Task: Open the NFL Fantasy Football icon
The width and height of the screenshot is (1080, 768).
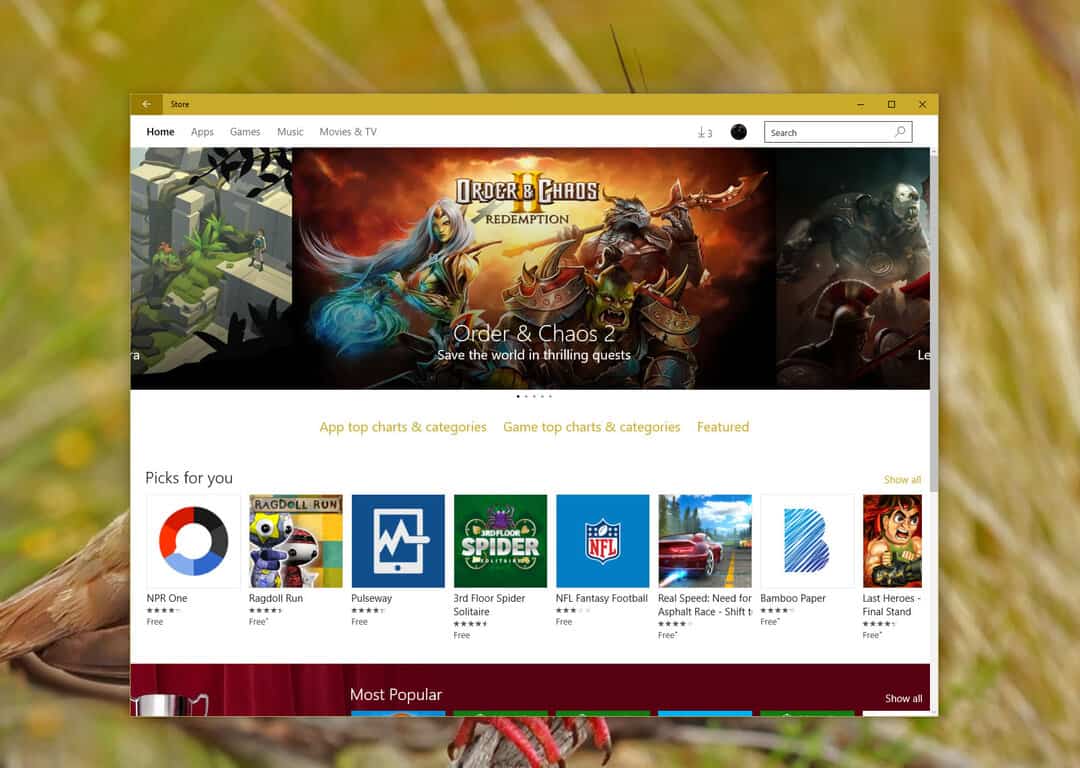Action: pos(602,541)
